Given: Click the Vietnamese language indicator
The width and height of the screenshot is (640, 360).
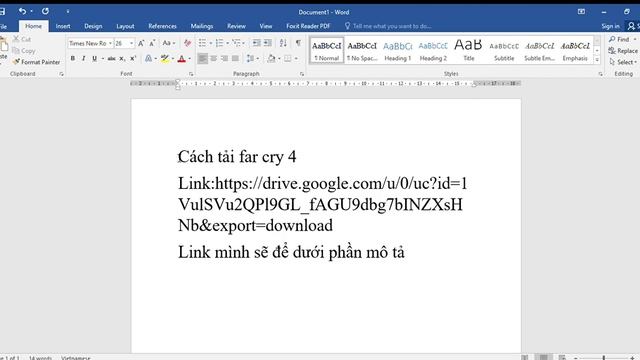Looking at the screenshot, I should coord(76,358).
